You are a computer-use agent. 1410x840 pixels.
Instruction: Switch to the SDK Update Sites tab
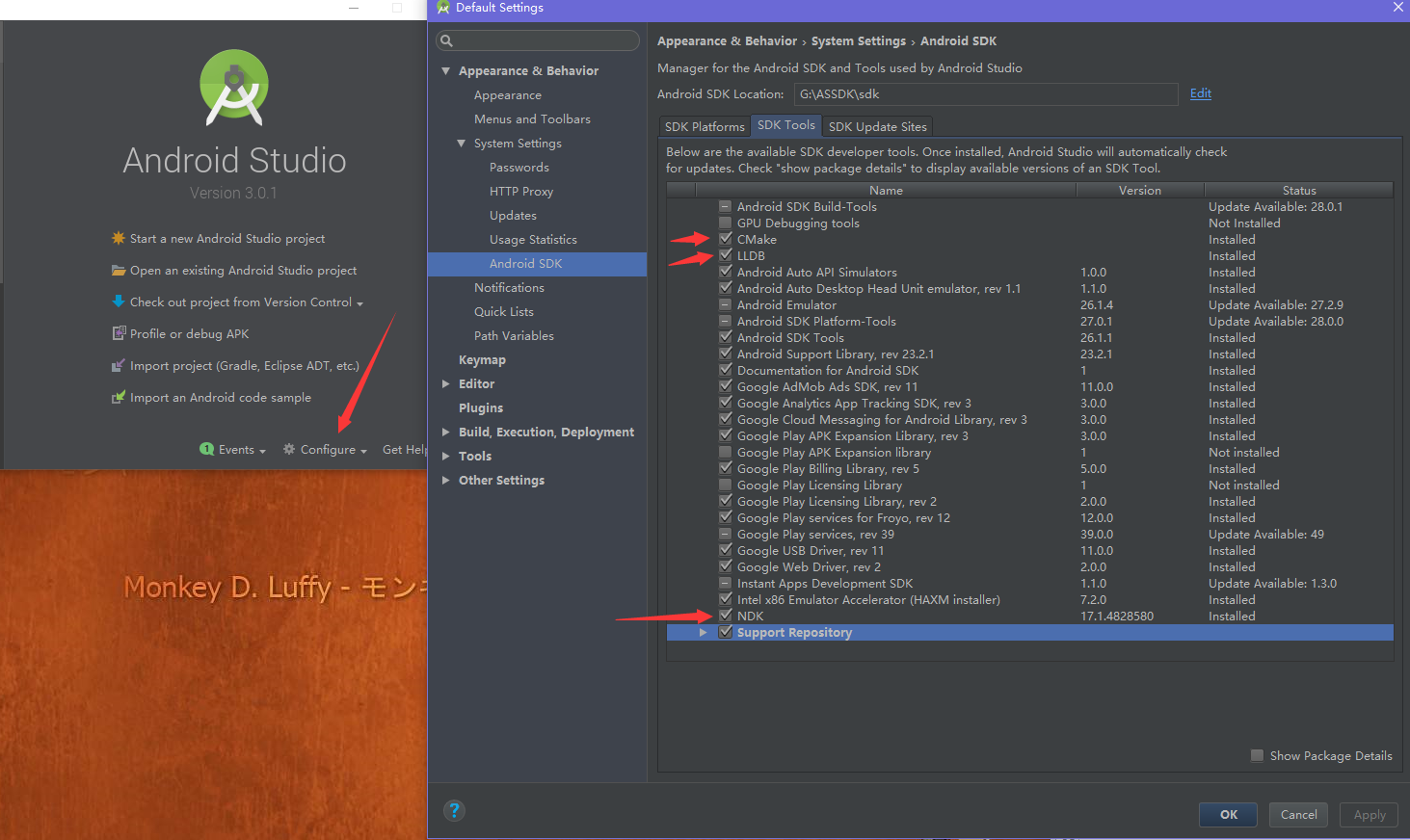[x=878, y=126]
